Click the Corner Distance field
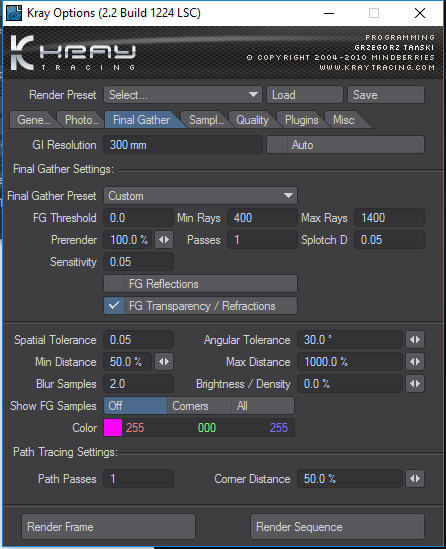The image size is (446, 549). point(350,479)
